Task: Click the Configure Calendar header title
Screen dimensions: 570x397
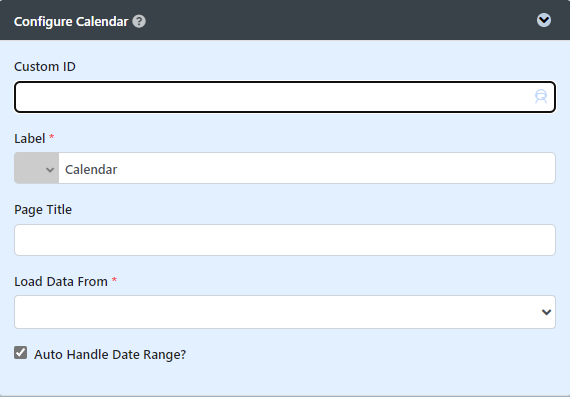Action: point(71,21)
